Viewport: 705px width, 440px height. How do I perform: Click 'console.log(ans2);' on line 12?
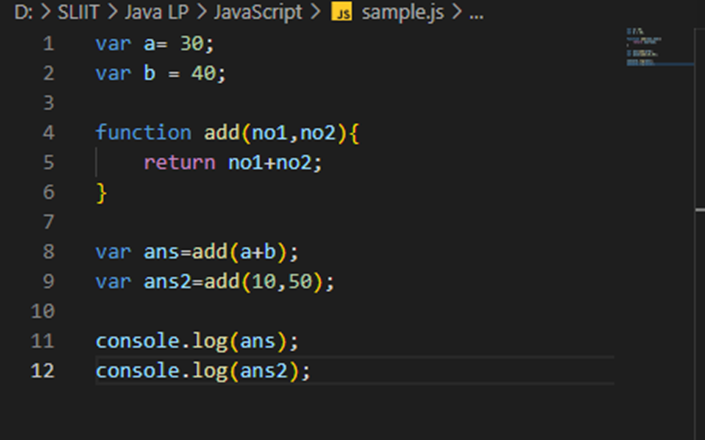(203, 371)
